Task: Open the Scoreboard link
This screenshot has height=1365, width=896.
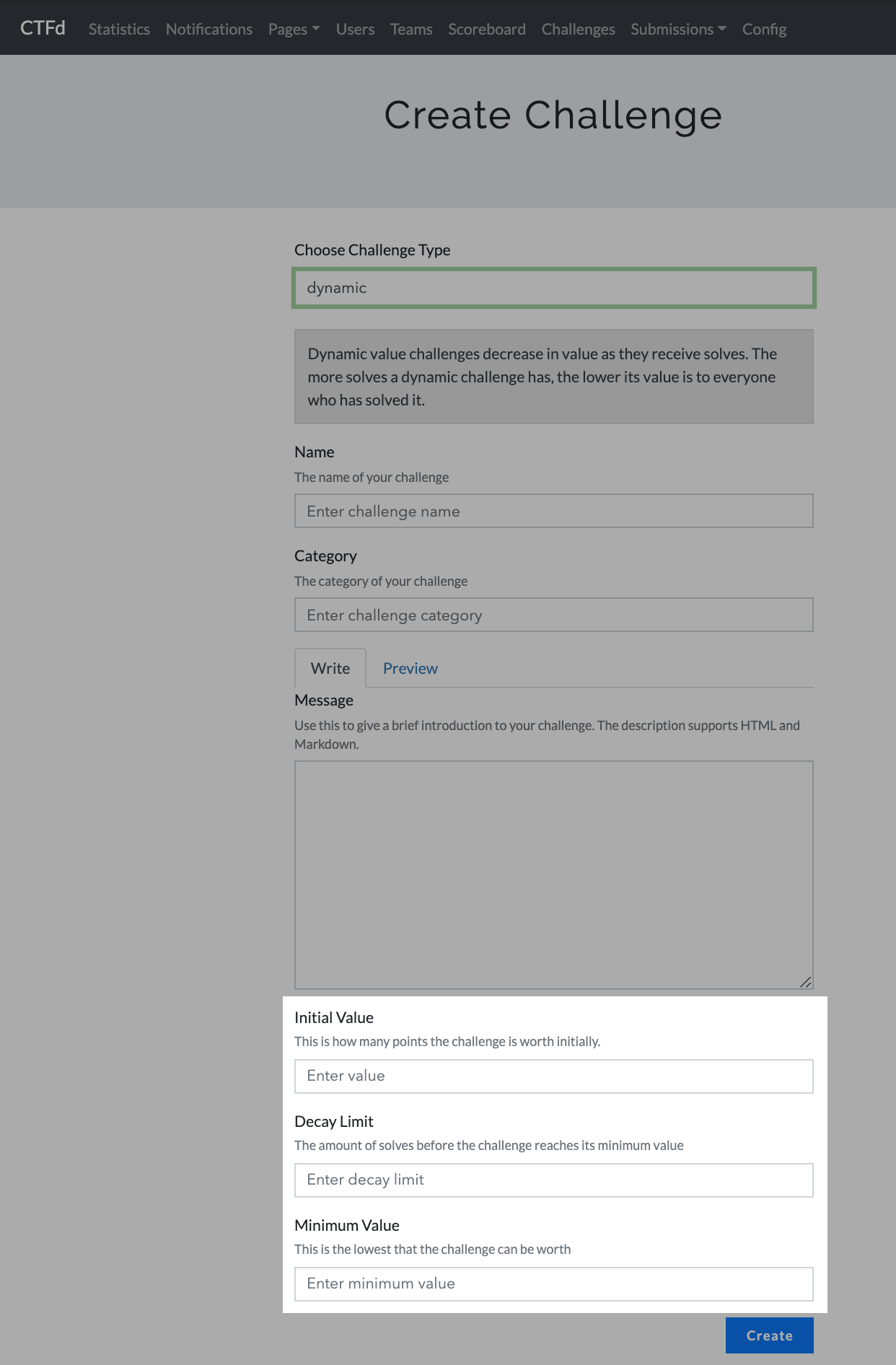Action: [487, 30]
